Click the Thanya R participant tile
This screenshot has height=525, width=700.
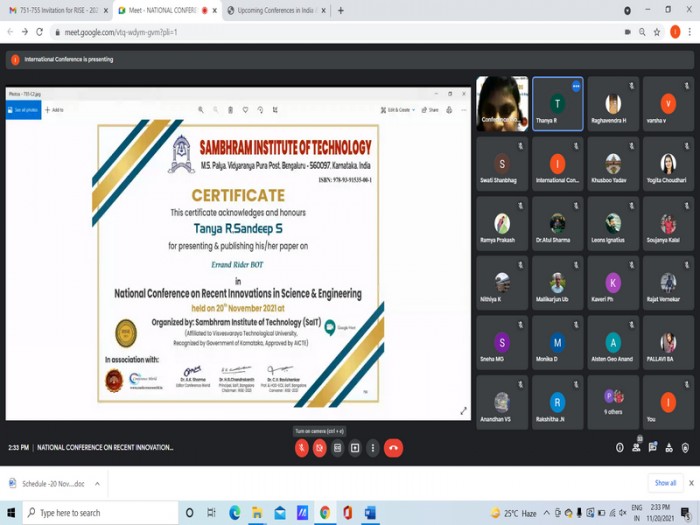pyautogui.click(x=558, y=104)
